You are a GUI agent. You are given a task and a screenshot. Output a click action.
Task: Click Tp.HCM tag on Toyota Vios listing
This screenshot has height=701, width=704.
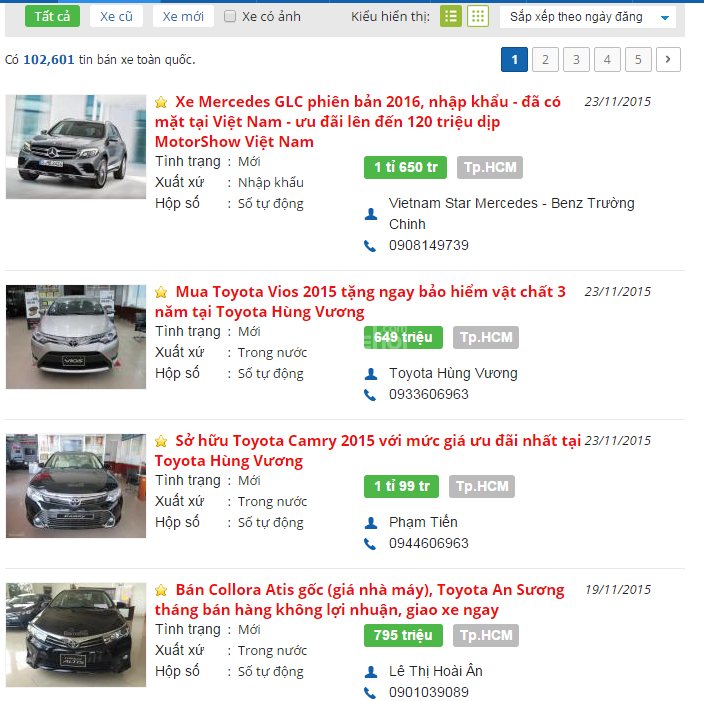click(x=486, y=337)
